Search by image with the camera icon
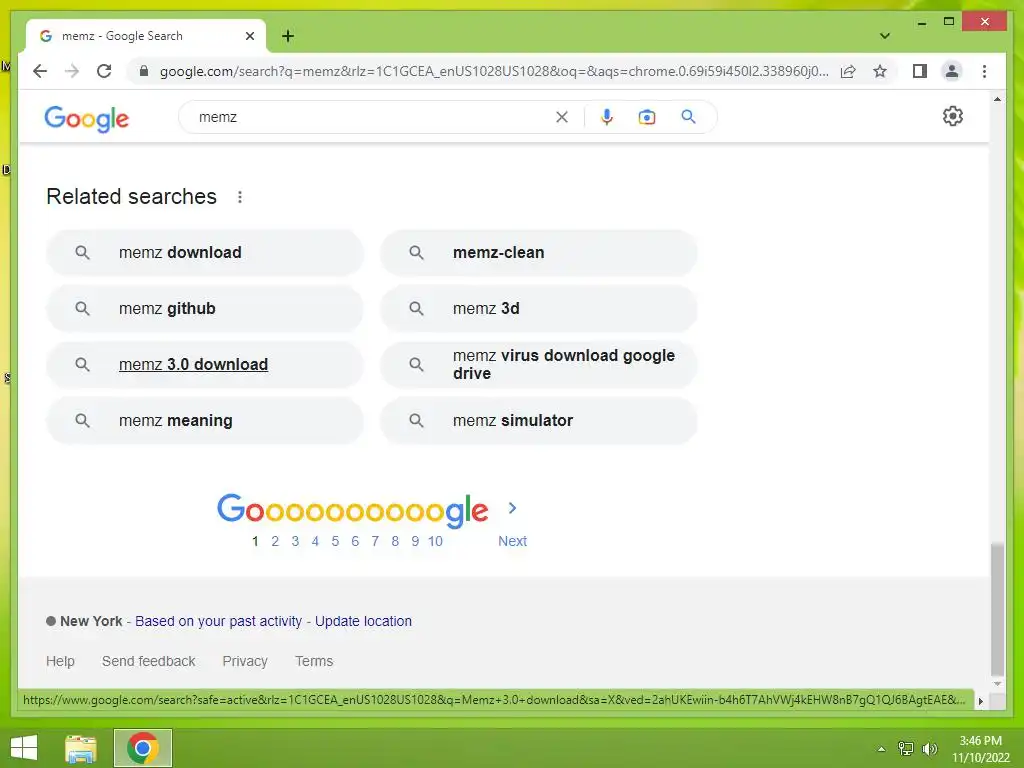 coord(647,117)
